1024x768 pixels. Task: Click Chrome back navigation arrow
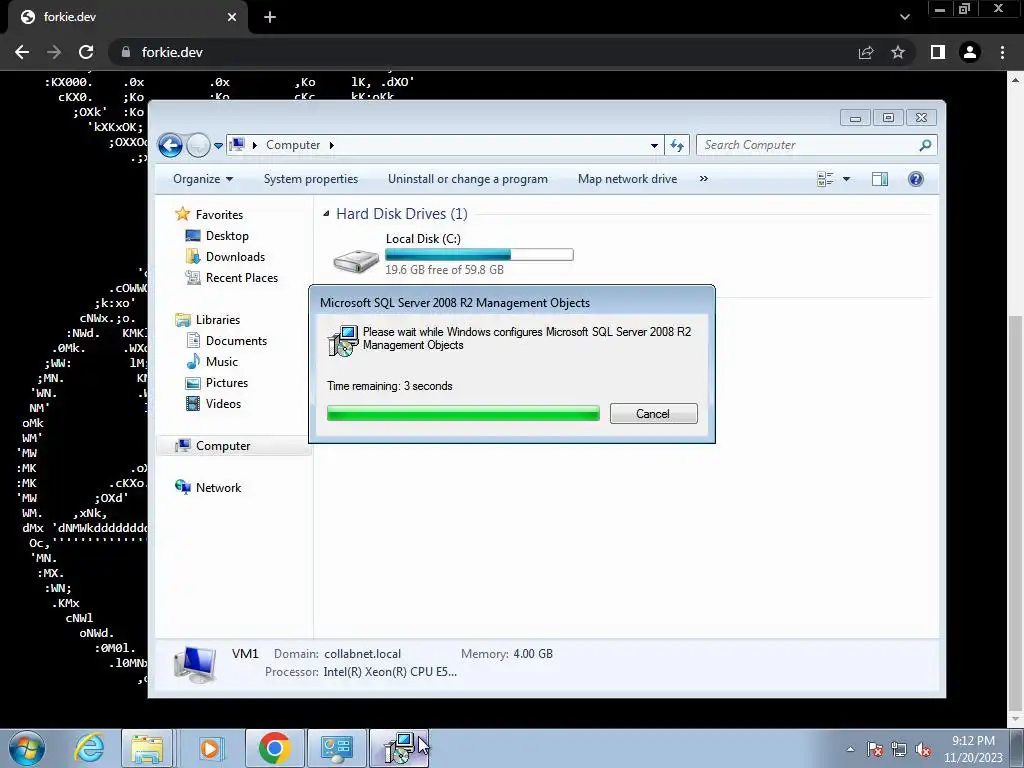tap(22, 52)
